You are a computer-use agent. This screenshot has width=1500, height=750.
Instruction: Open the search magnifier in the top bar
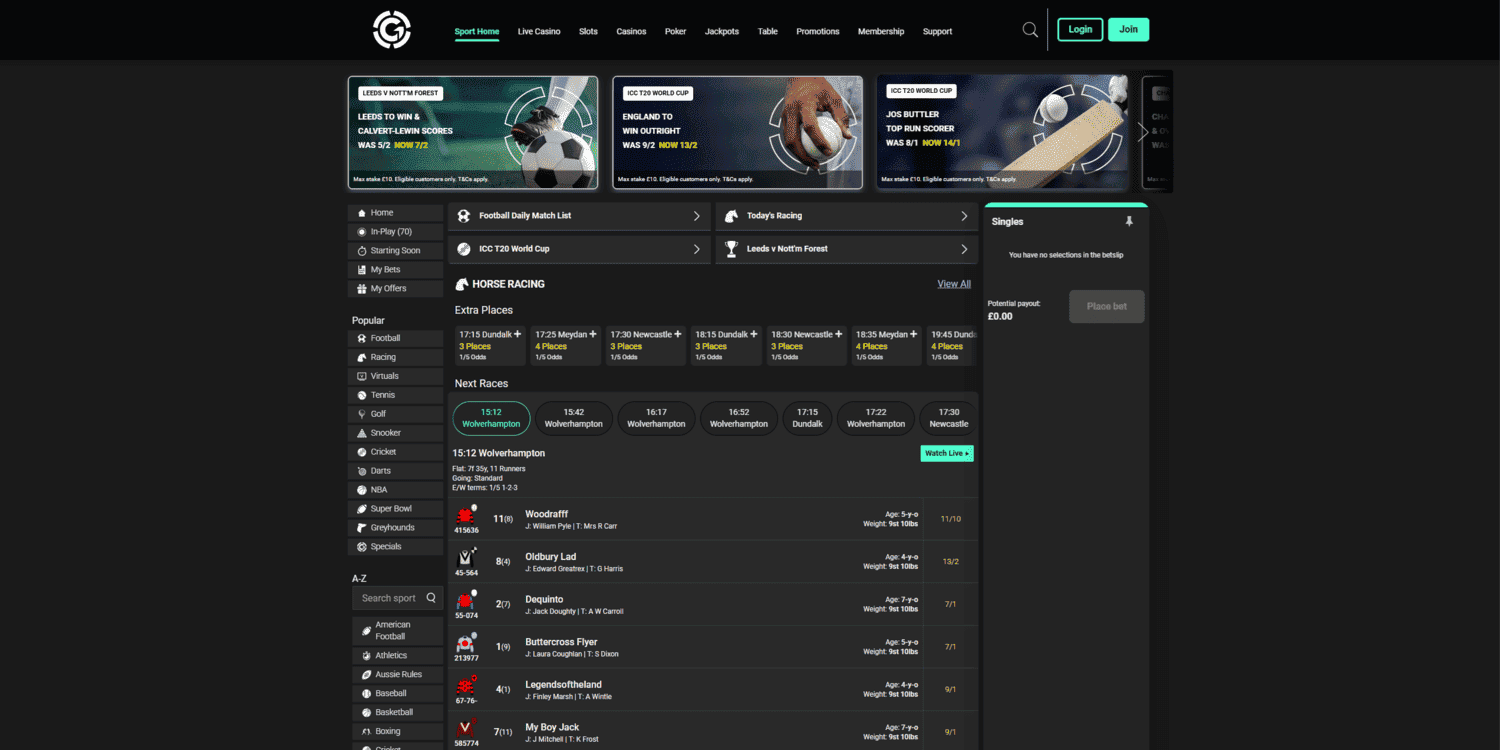point(1030,30)
